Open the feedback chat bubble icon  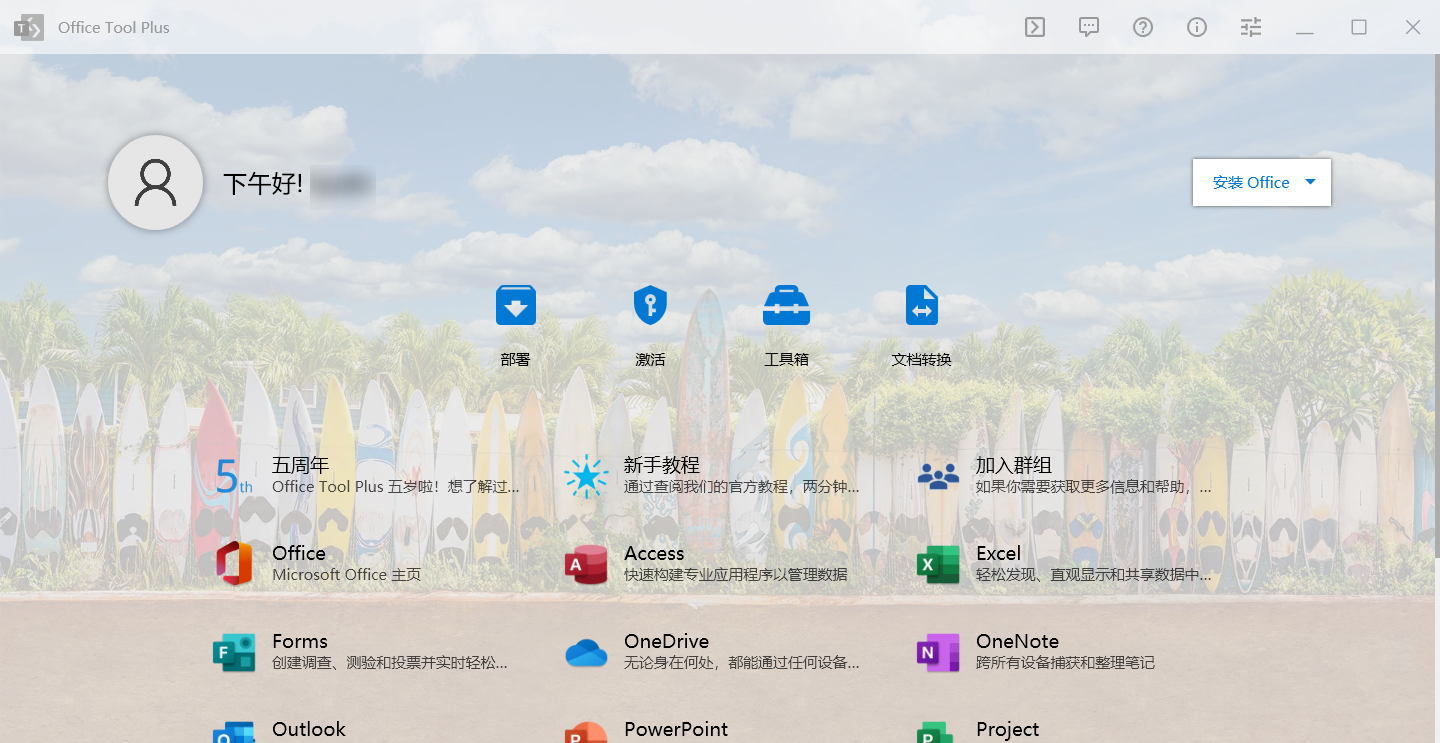[1089, 27]
